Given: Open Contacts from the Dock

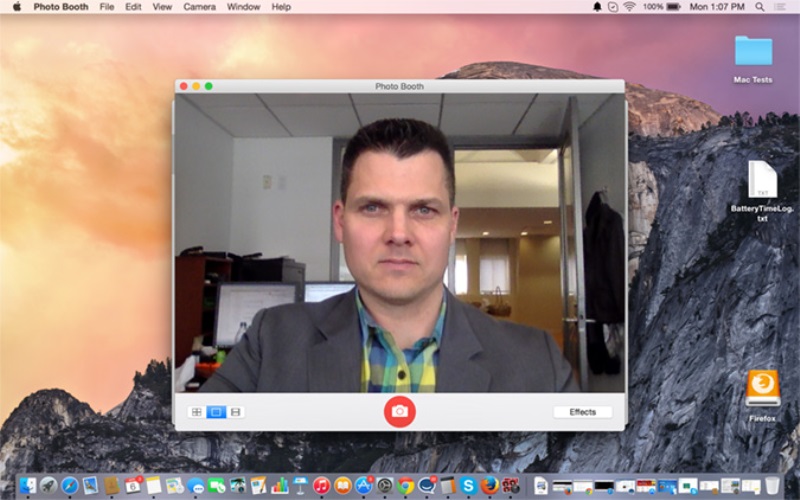Looking at the screenshot, I should click(x=112, y=485).
